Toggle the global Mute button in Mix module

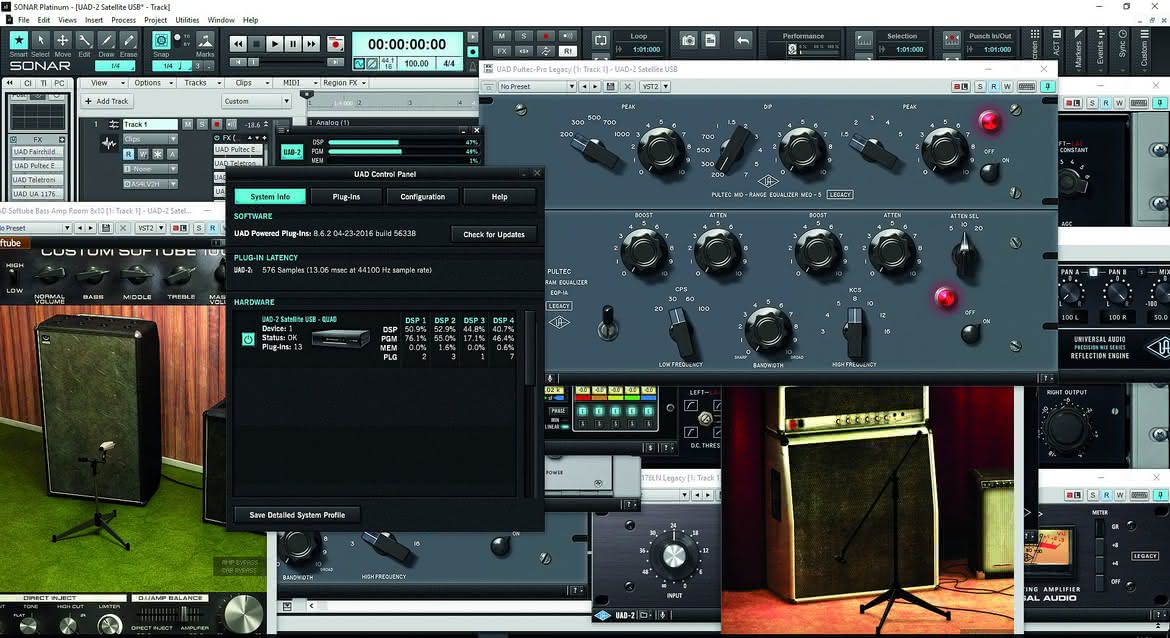(501, 36)
